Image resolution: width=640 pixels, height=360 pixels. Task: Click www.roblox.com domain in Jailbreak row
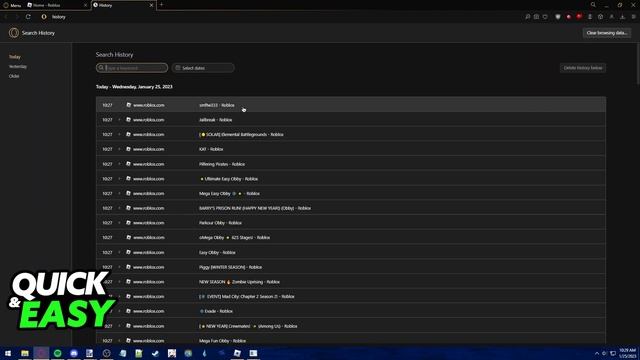149,120
